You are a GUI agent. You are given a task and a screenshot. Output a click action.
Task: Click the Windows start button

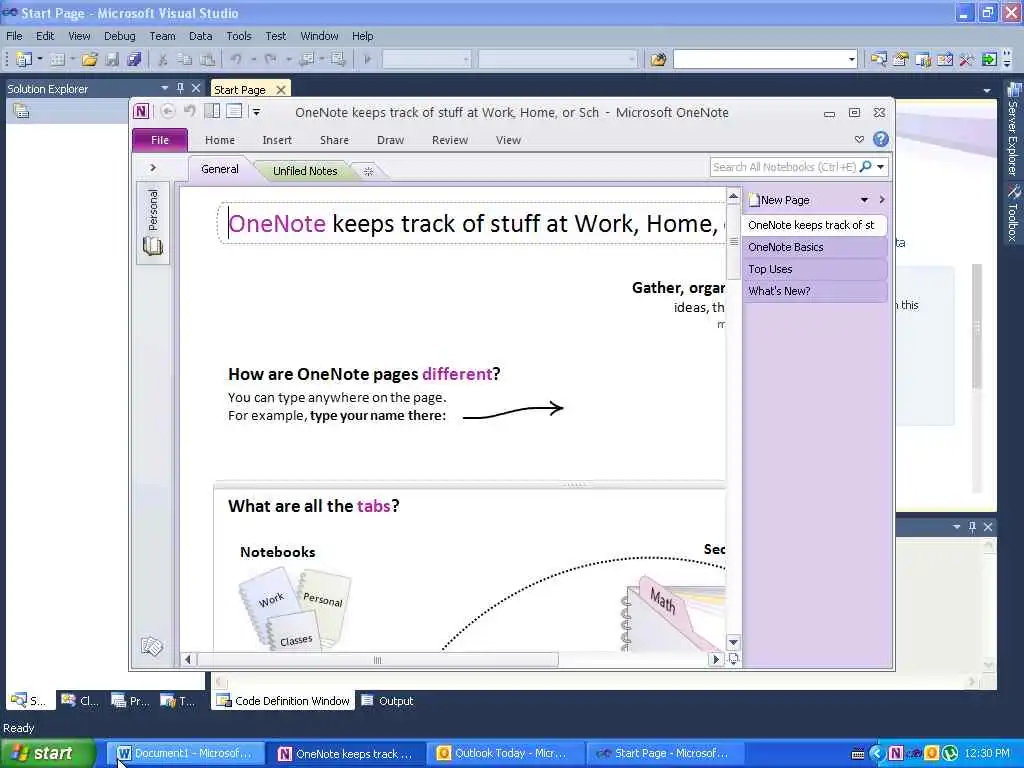(x=47, y=753)
